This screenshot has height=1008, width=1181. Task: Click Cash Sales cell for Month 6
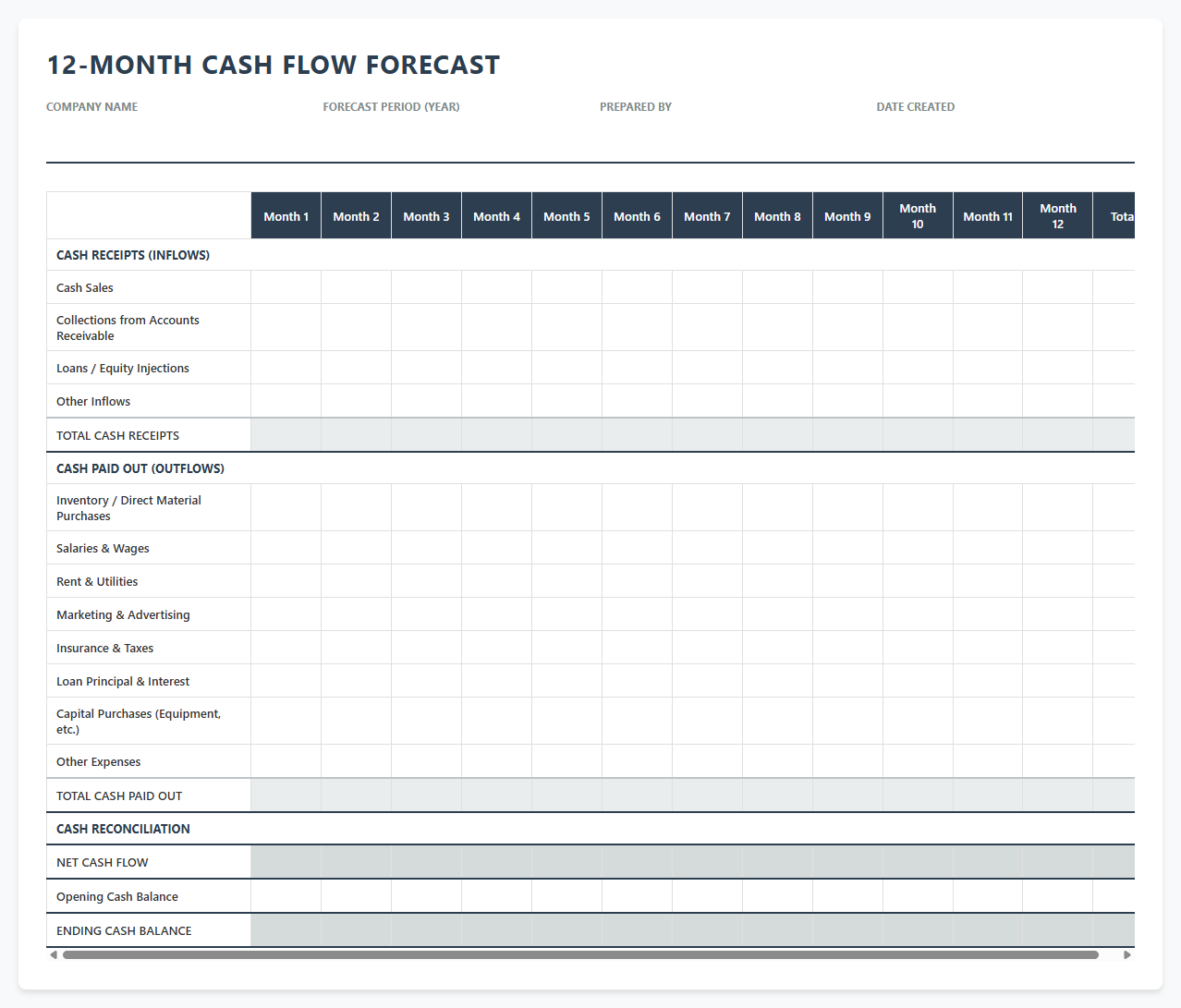pos(638,287)
